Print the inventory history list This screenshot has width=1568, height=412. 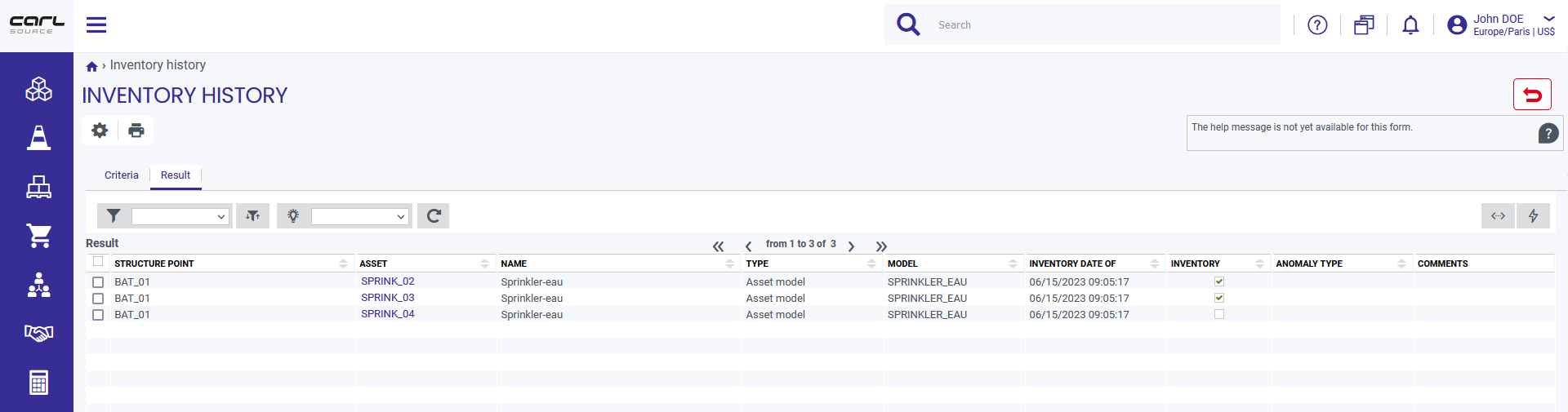pos(136,131)
